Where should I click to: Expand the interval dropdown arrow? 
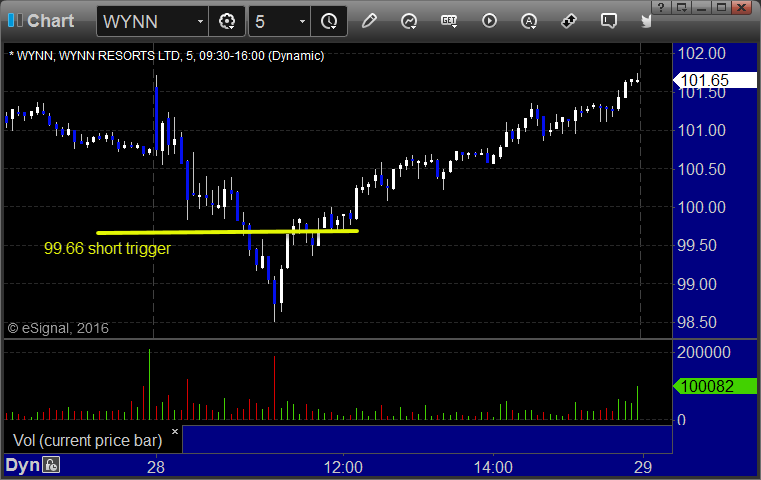click(302, 21)
